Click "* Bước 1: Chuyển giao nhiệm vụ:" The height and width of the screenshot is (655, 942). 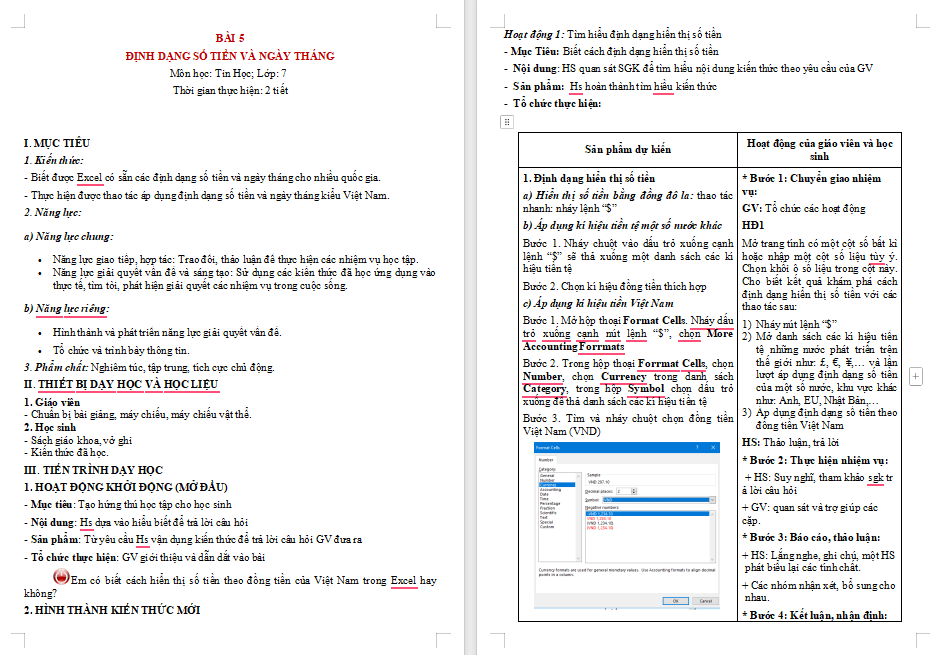point(812,185)
